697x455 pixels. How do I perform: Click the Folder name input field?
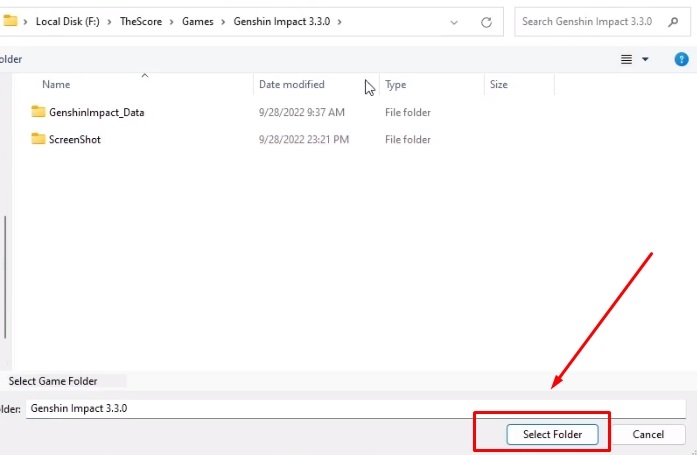(356, 409)
